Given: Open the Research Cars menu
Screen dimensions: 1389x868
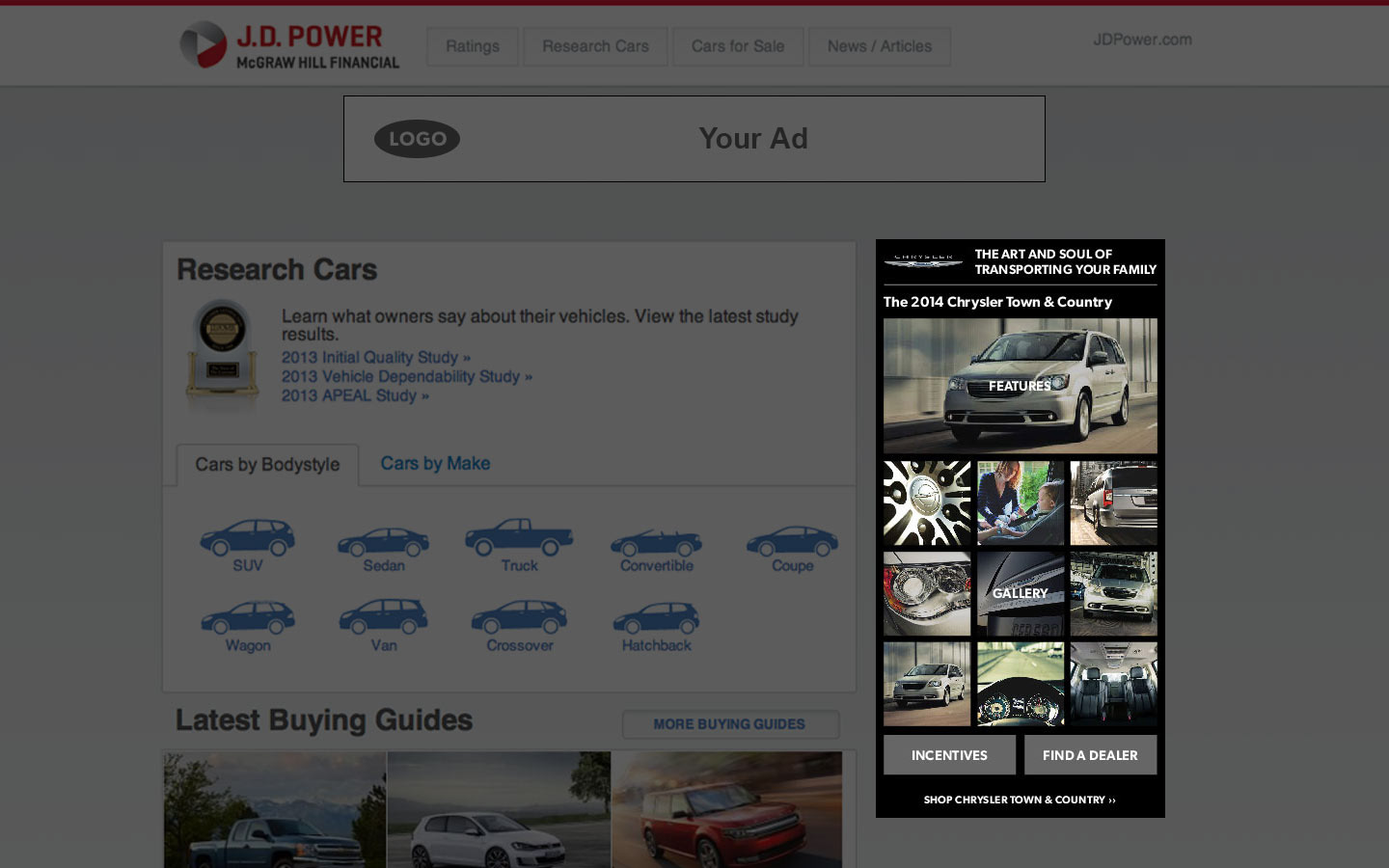Looking at the screenshot, I should [595, 46].
